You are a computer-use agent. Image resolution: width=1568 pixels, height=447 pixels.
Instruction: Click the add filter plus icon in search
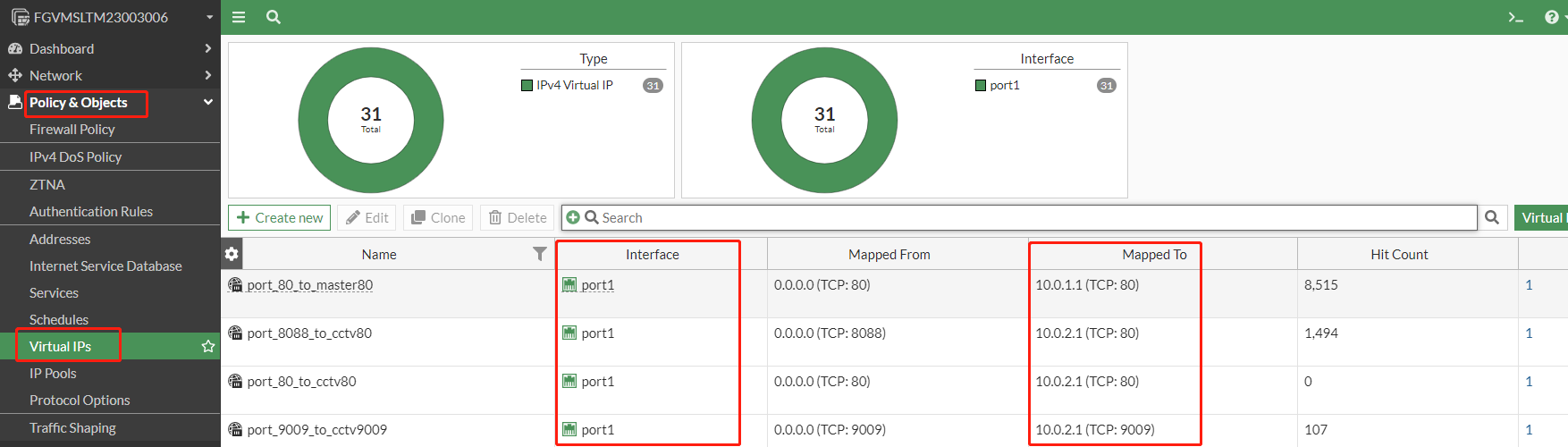(573, 217)
